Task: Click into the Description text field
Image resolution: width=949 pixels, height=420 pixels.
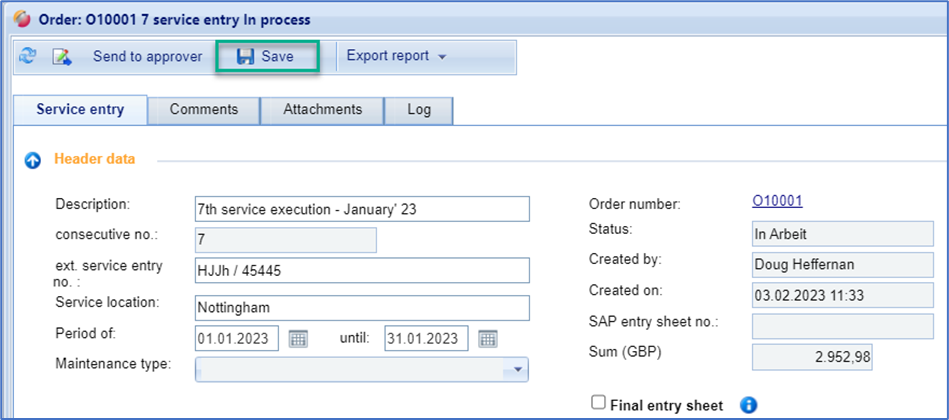Action: tap(362, 208)
